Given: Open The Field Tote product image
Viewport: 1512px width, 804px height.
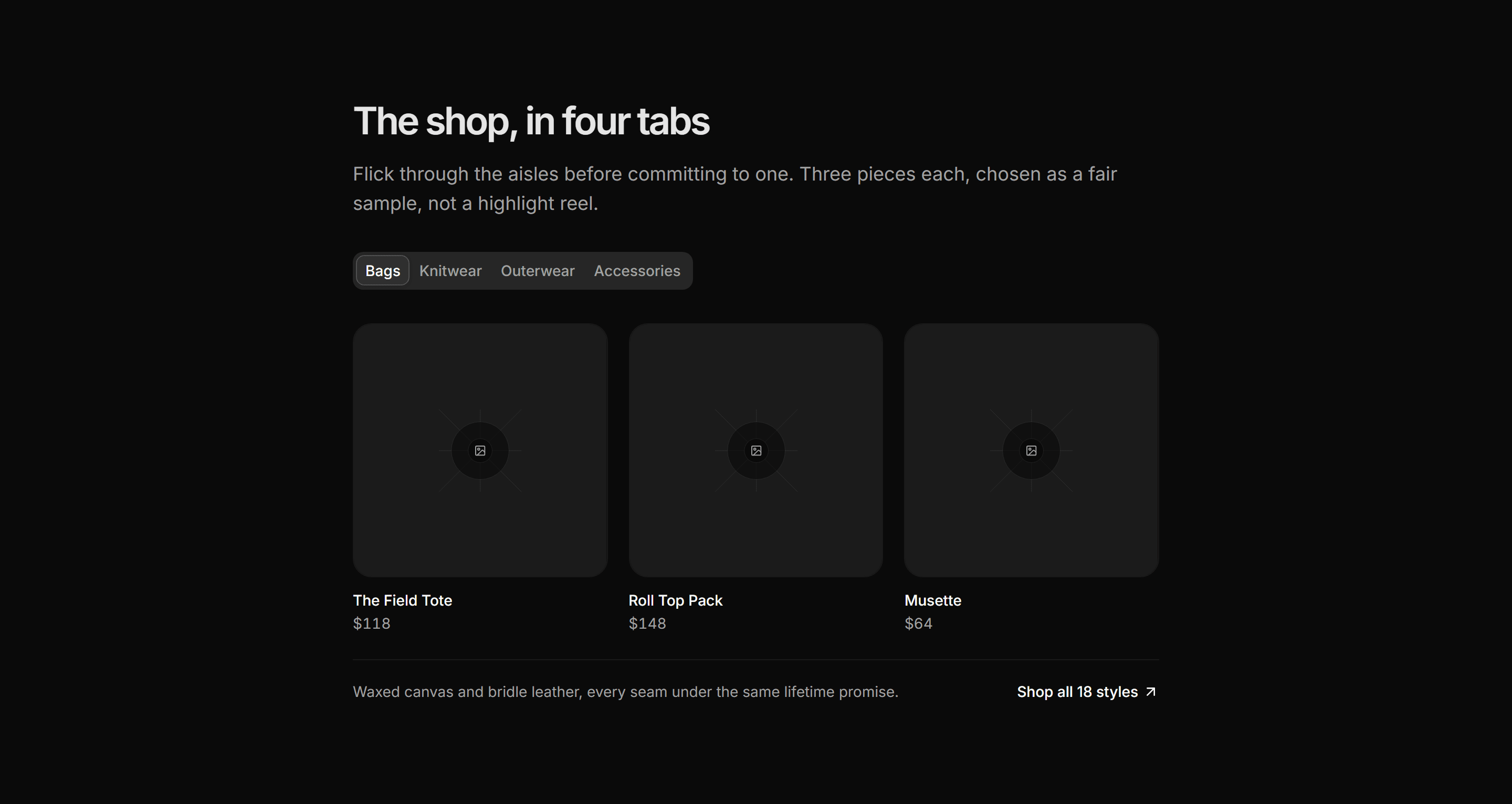Looking at the screenshot, I should [480, 450].
